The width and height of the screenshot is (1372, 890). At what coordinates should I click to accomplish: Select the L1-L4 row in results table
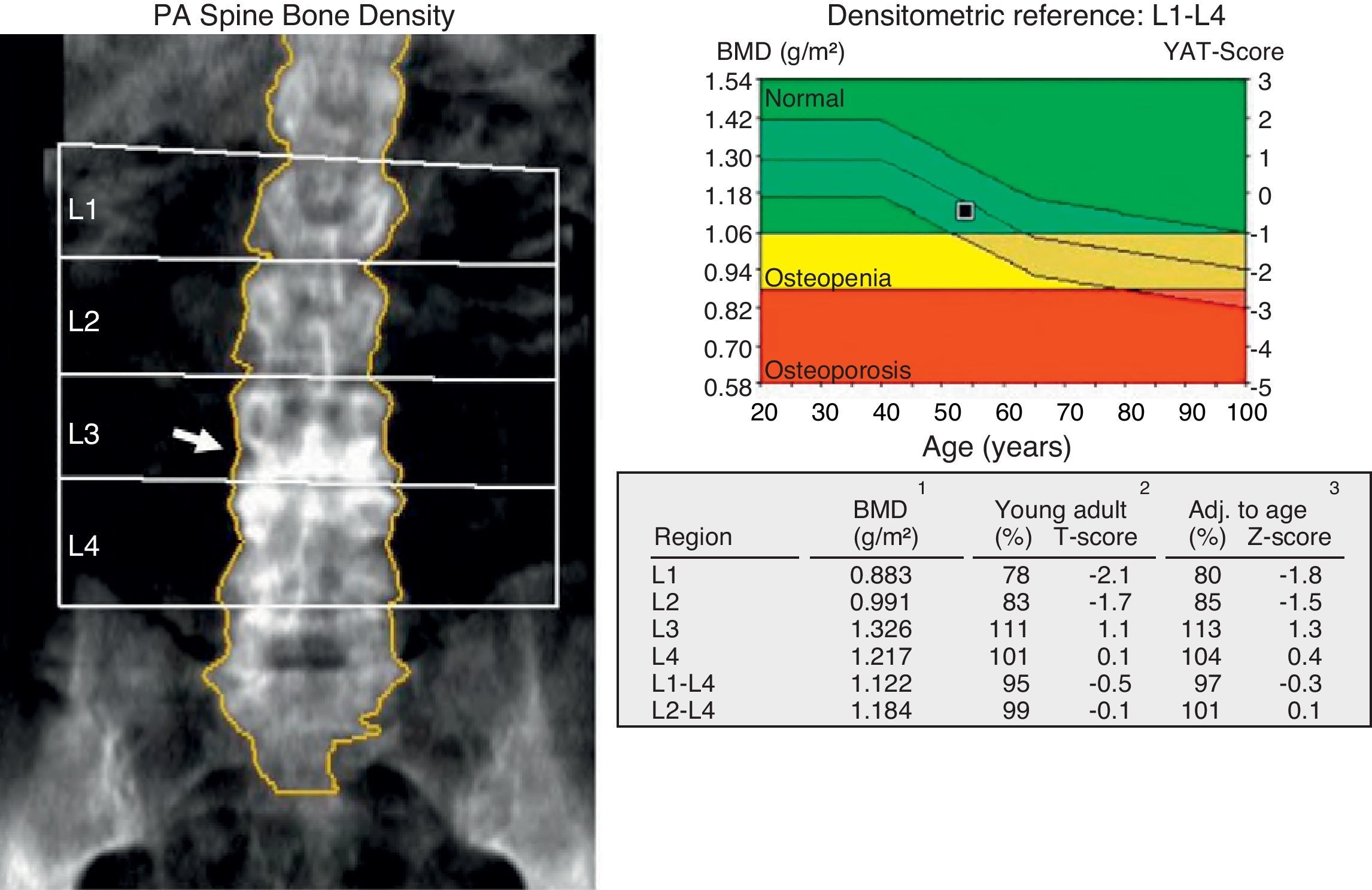coord(683,683)
